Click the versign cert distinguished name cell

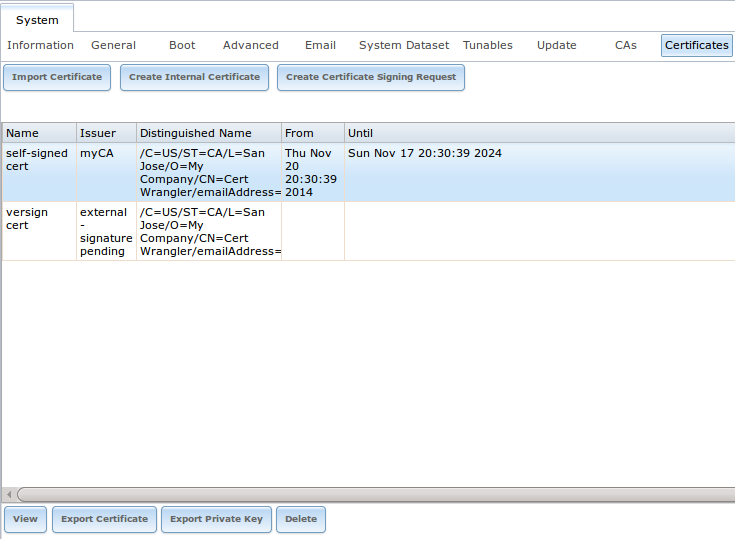pos(209,231)
